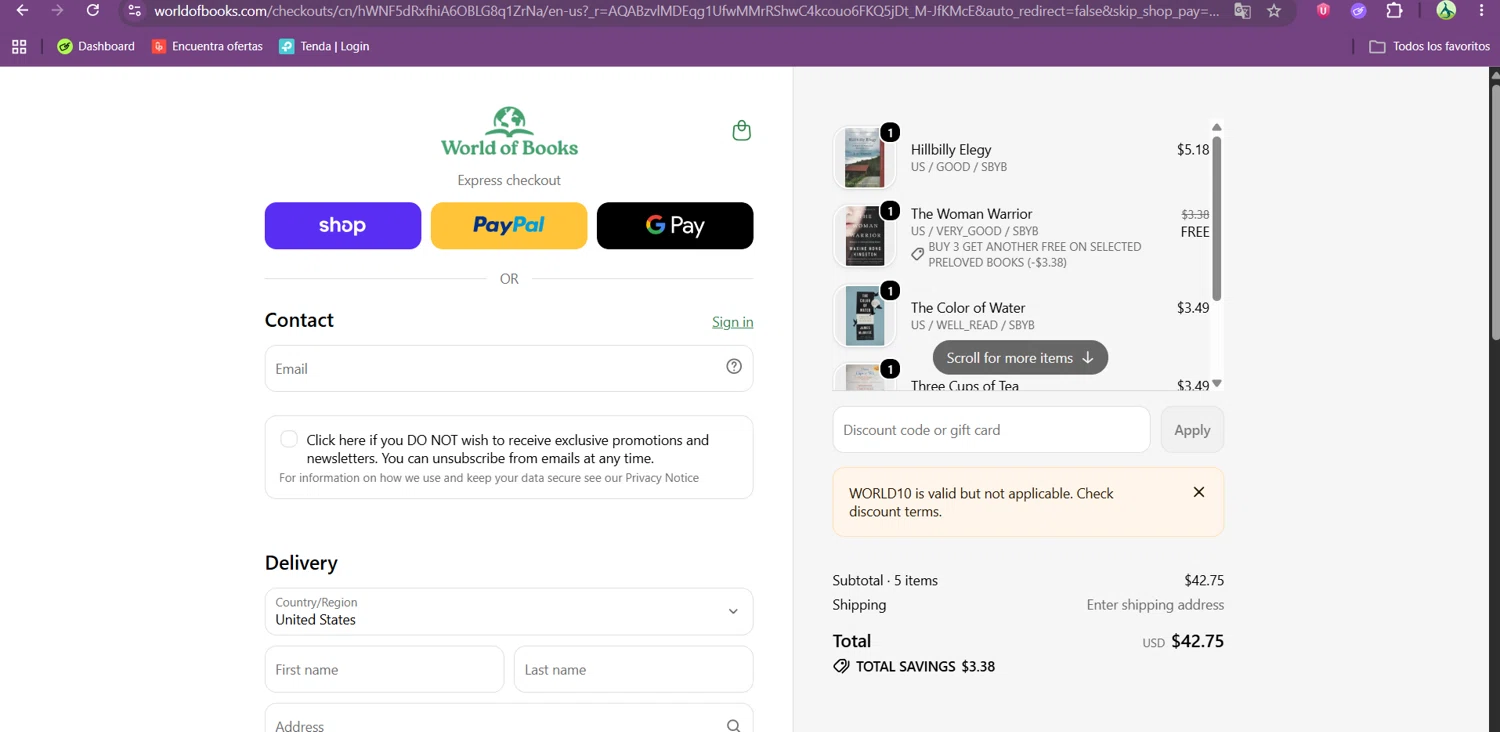Focus the Last name field
This screenshot has height=732, width=1500.
pyautogui.click(x=633, y=670)
